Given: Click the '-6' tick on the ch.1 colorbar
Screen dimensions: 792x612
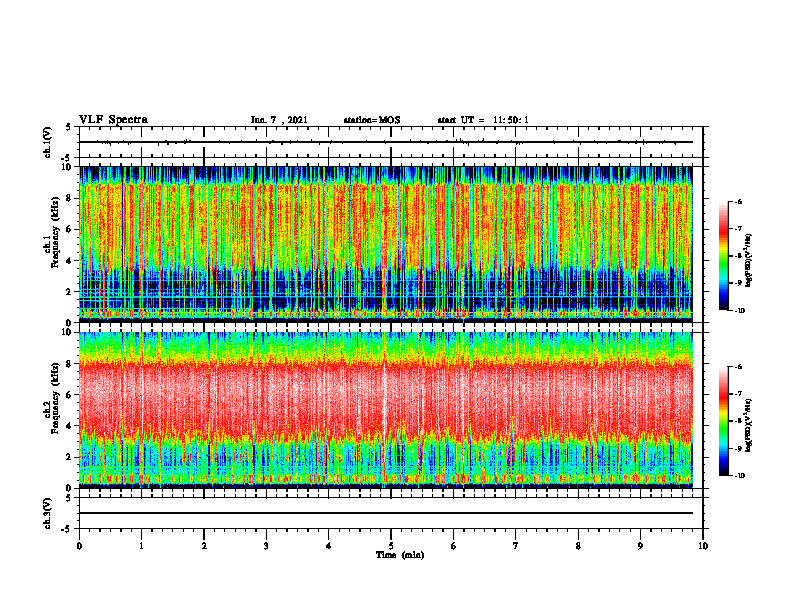Looking at the screenshot, I should pos(738,201).
